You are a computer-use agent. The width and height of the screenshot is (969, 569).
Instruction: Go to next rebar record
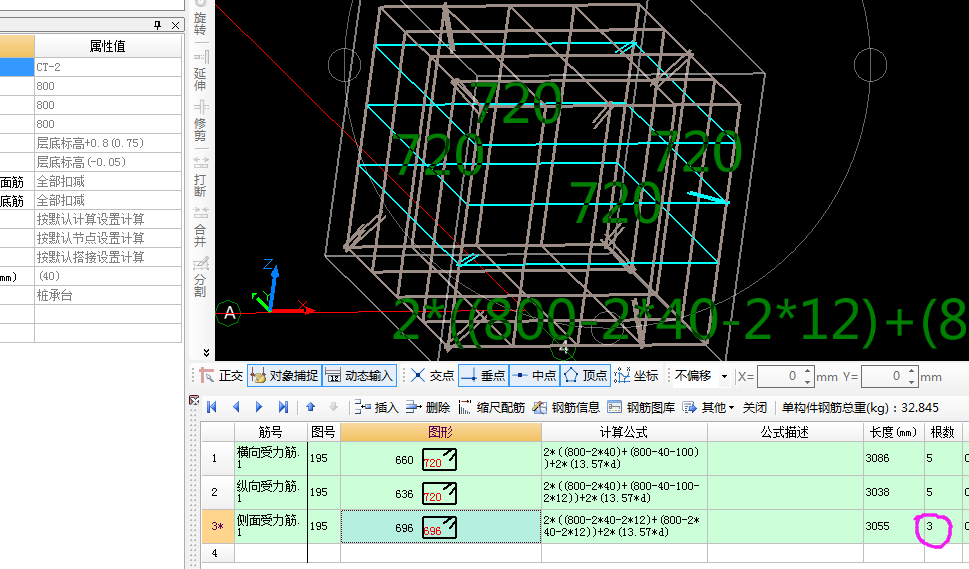pyautogui.click(x=259, y=407)
